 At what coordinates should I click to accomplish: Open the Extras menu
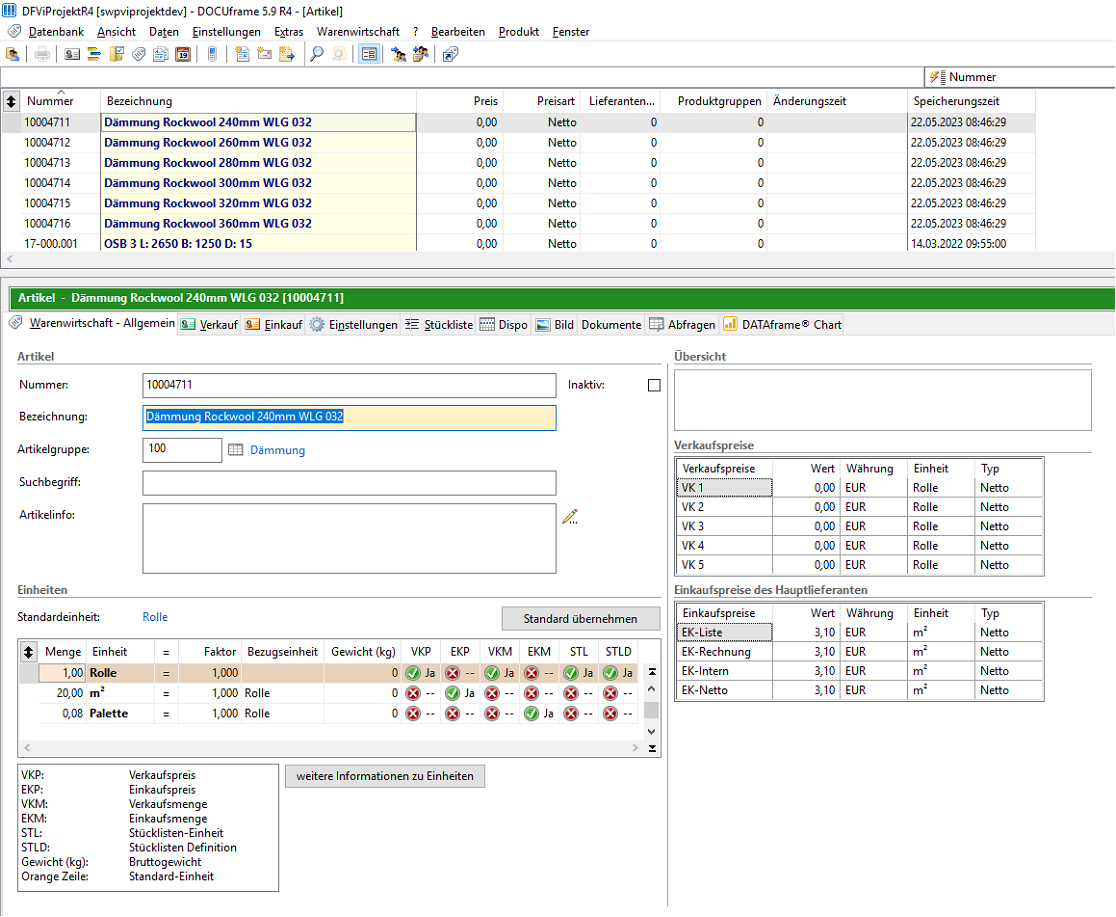tap(288, 32)
